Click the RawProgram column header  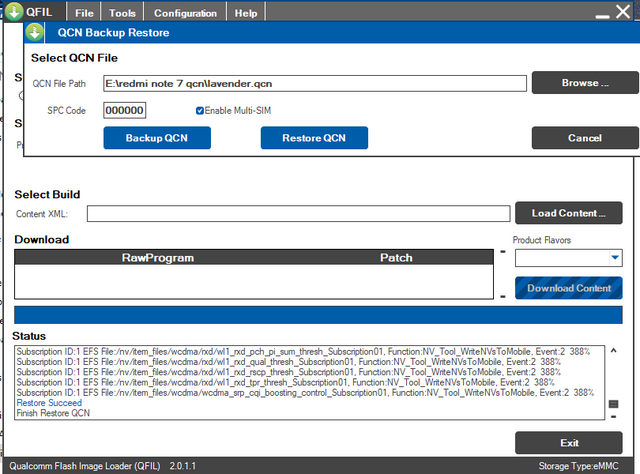coord(158,258)
